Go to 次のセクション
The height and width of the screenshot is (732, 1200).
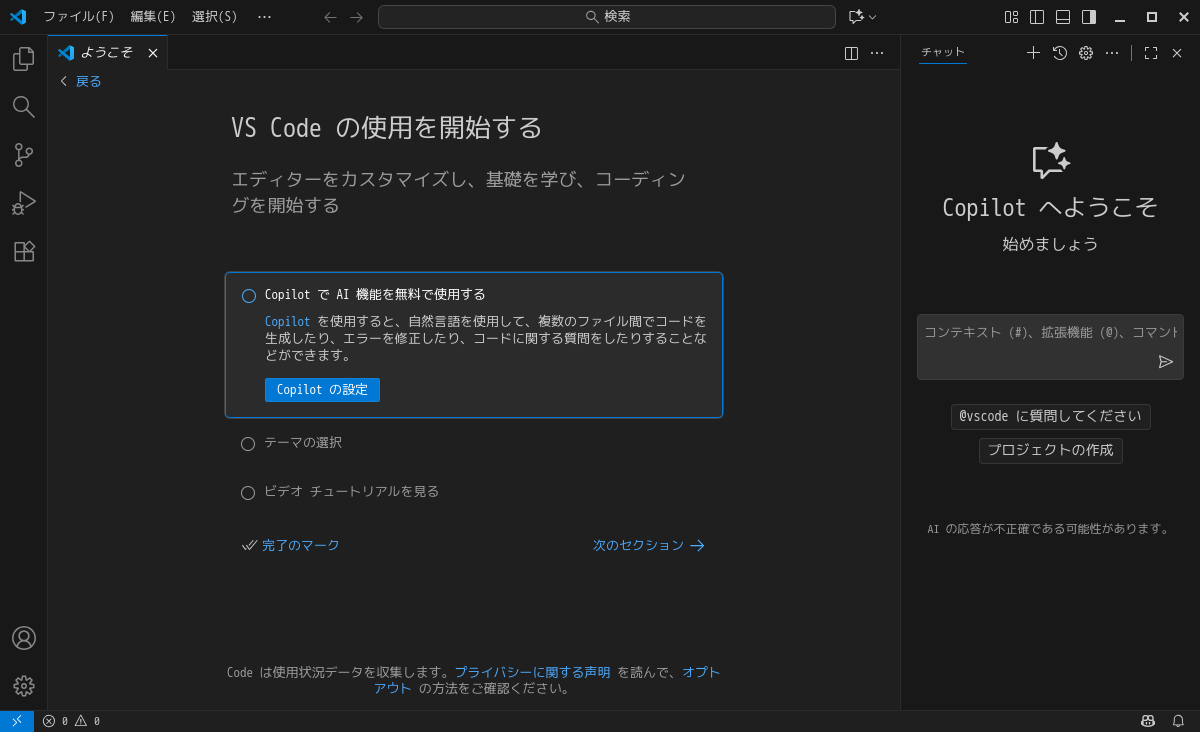[649, 545]
